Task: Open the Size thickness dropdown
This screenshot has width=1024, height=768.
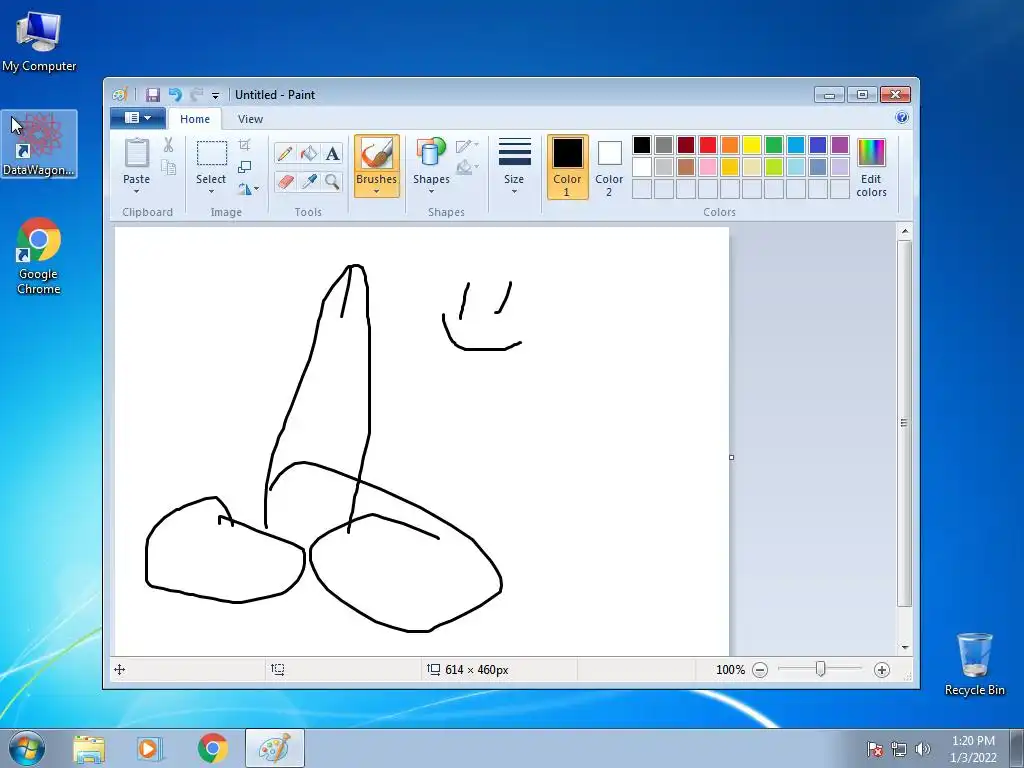Action: (x=514, y=167)
